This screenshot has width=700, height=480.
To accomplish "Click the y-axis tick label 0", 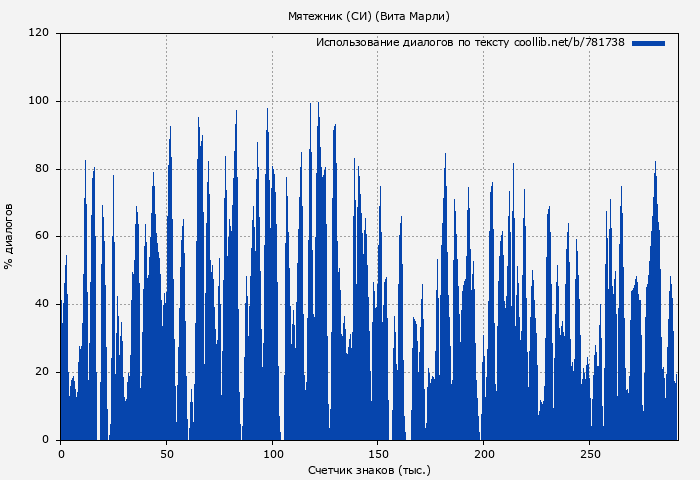I will [x=46, y=440].
